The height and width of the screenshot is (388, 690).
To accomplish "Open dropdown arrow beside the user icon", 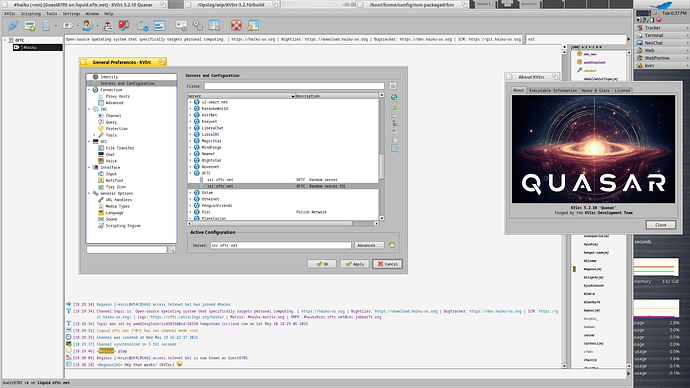I will tap(97, 26).
